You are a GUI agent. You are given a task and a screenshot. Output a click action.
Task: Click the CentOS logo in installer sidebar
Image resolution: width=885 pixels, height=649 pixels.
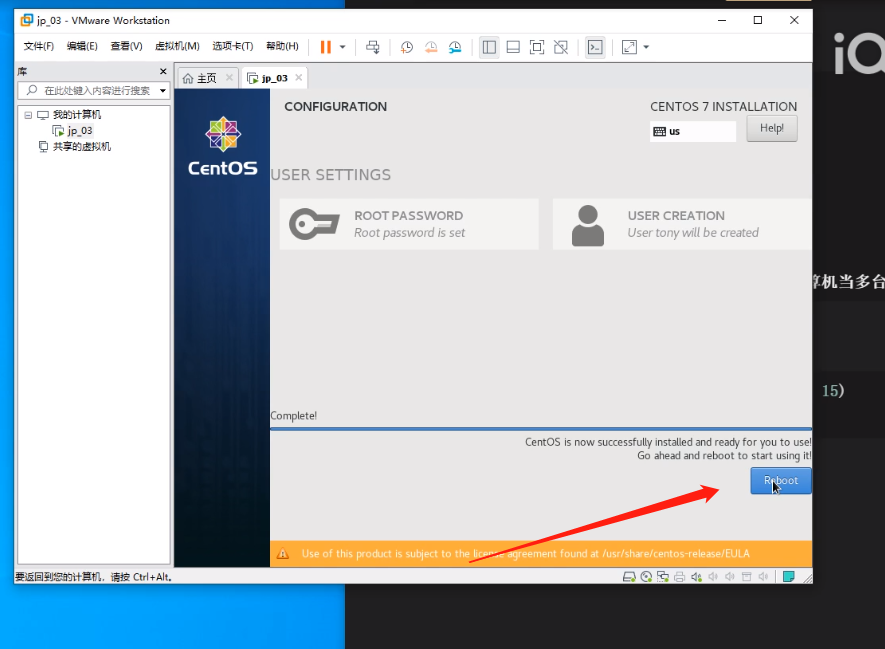222,146
